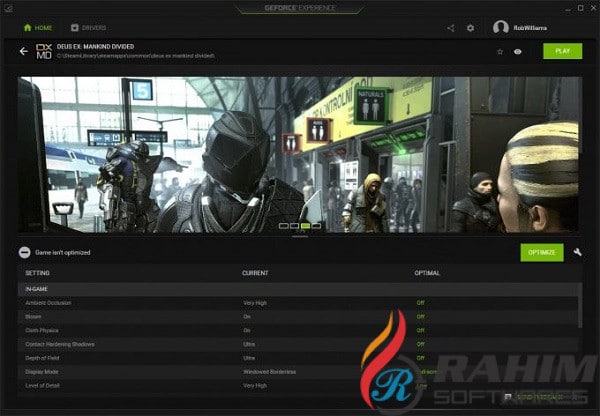Select the Ambient Occlusion setting row
The width and height of the screenshot is (600, 416).
tap(300, 303)
